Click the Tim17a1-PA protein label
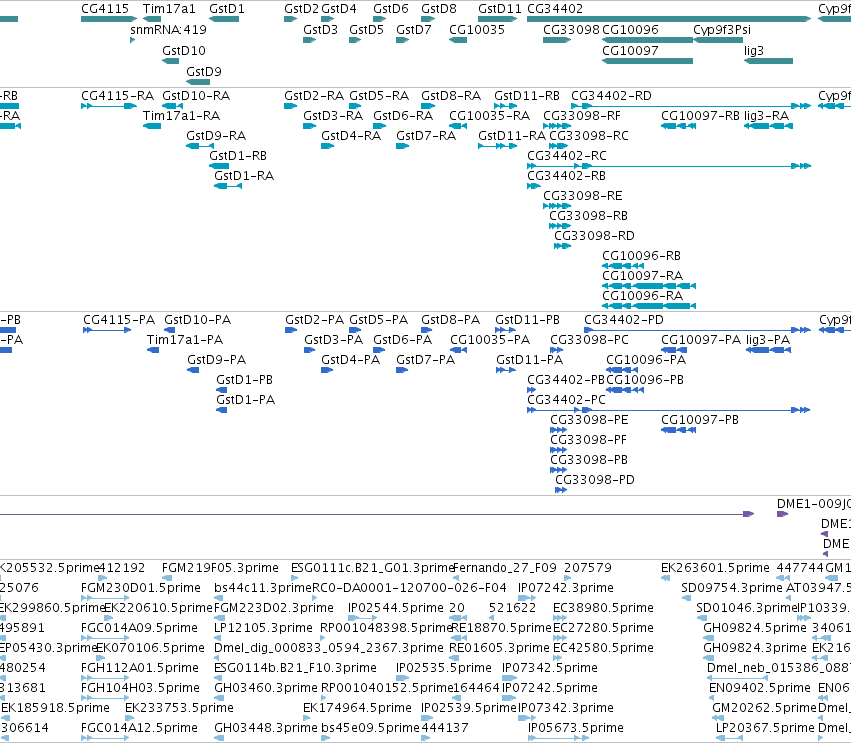The width and height of the screenshot is (851, 743). point(185,340)
